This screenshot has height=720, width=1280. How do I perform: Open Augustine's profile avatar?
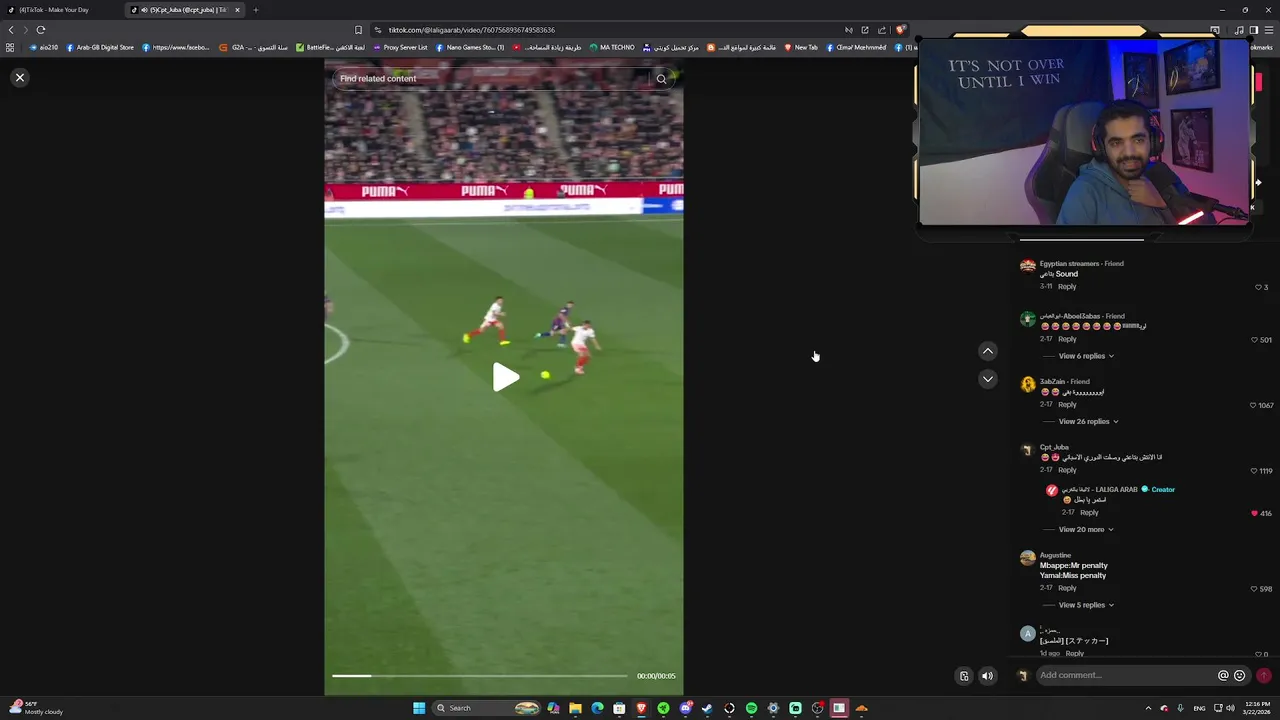click(x=1027, y=559)
